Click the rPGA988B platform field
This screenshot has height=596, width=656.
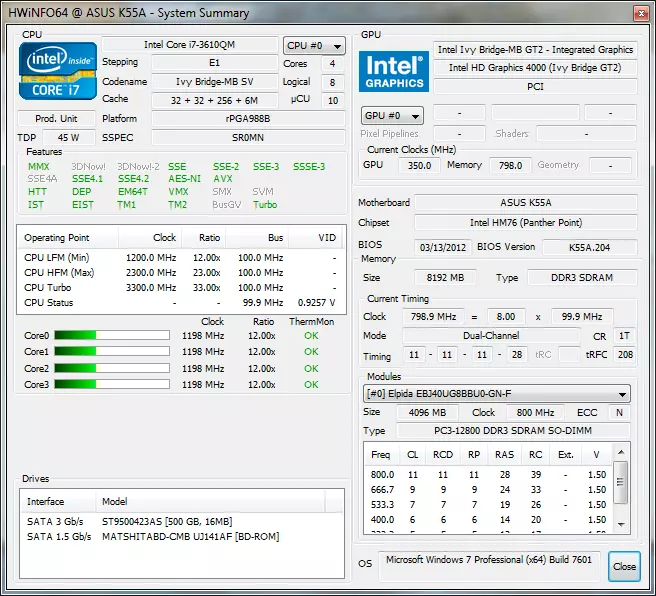(x=248, y=119)
